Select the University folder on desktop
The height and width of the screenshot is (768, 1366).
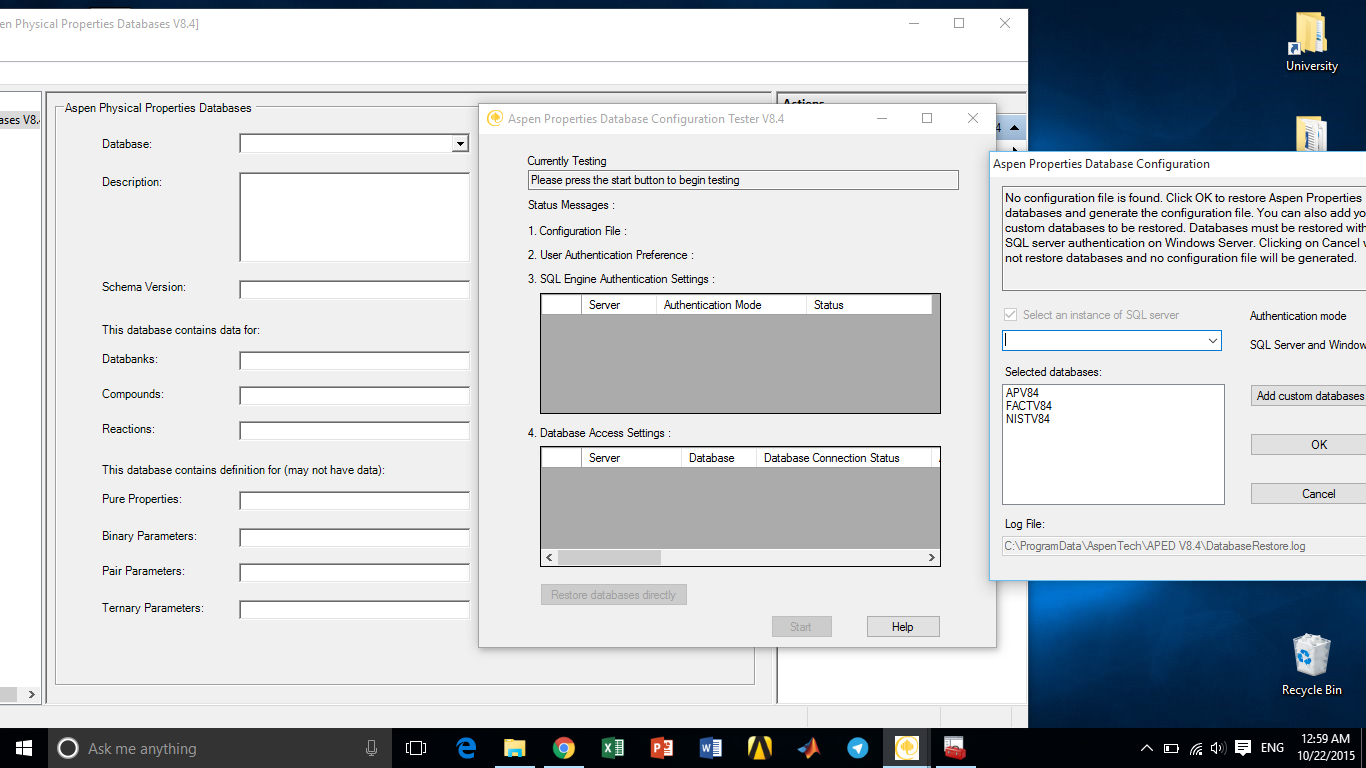[x=1311, y=44]
